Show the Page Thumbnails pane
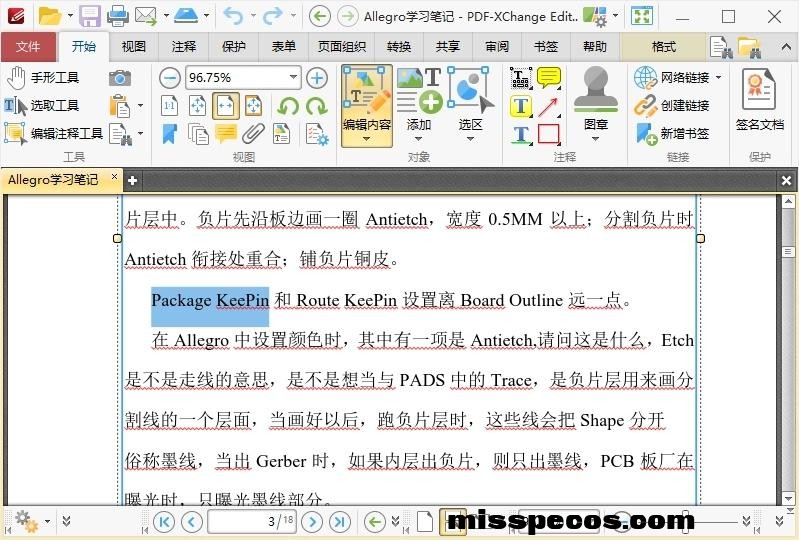The height and width of the screenshot is (540, 799). [x=198, y=134]
